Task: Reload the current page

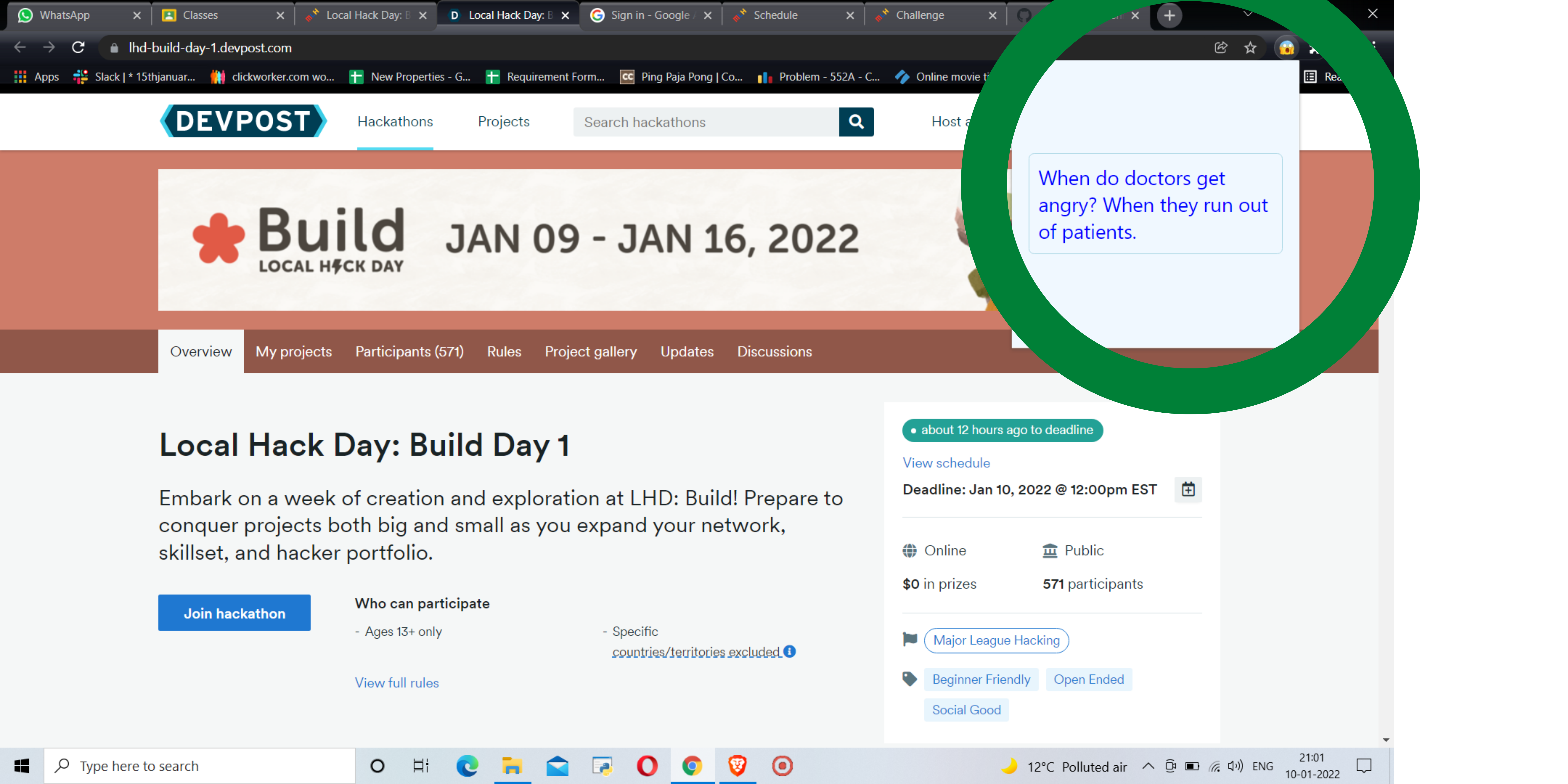Action: 78,47
